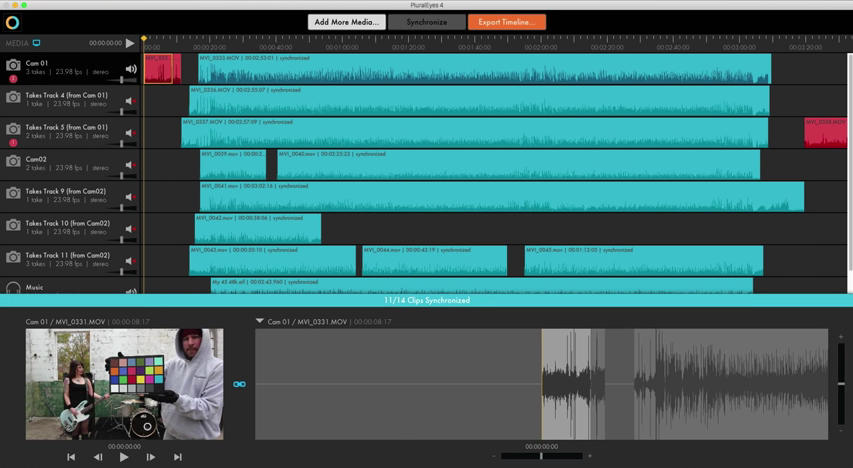
Task: Click the Cam02 track volume slider
Action: coord(121,176)
